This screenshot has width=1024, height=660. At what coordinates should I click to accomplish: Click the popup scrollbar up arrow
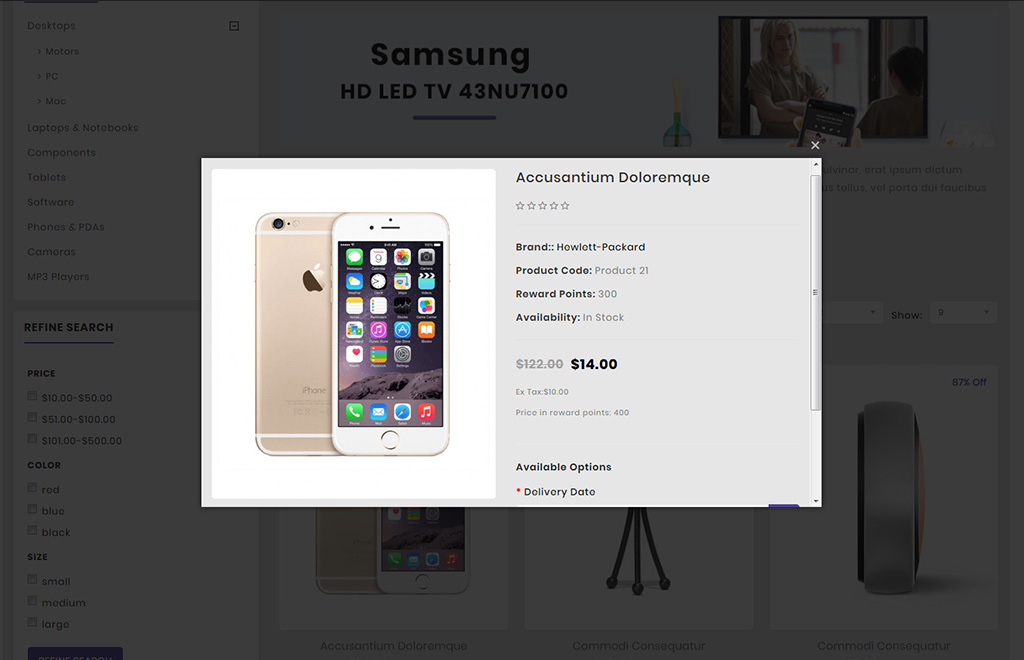tap(816, 165)
